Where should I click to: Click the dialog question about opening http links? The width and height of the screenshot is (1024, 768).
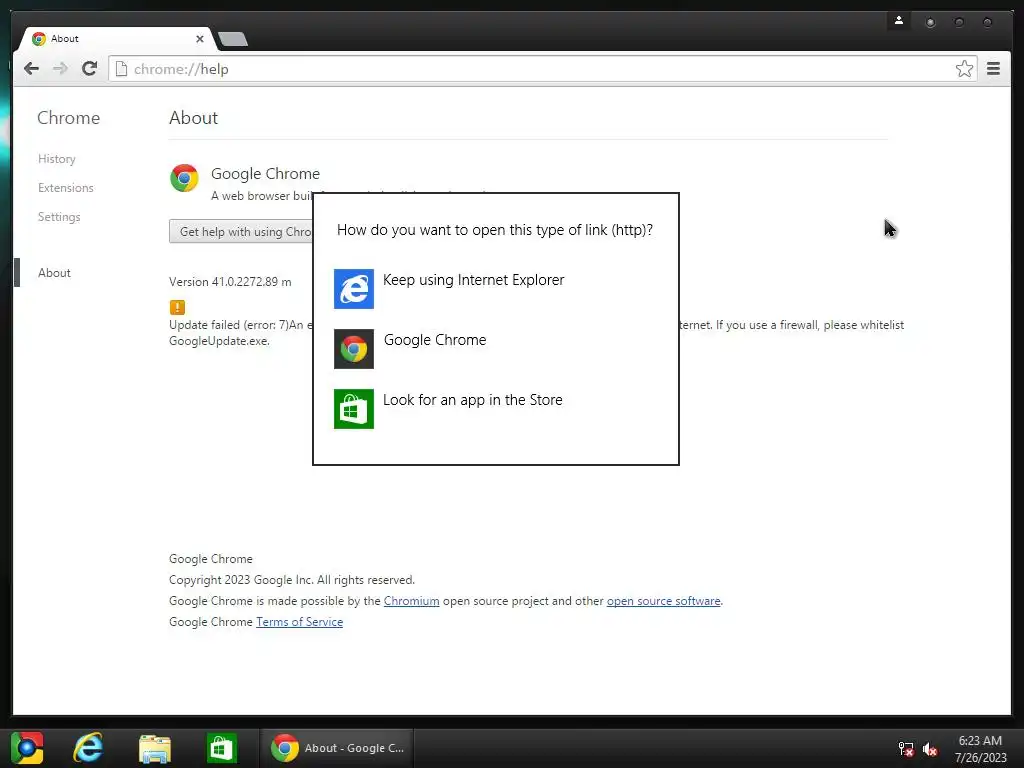[x=495, y=230]
